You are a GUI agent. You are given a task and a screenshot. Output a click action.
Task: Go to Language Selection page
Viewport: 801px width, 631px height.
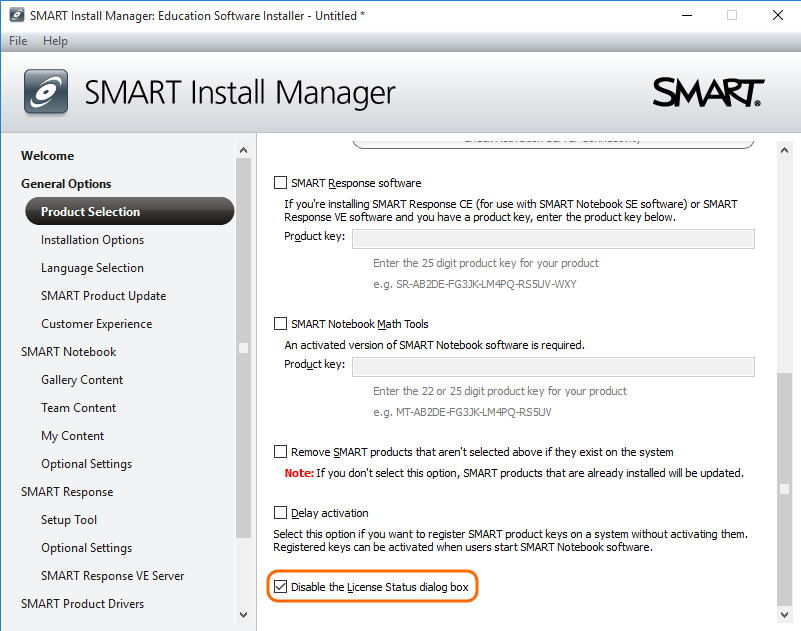coord(92,268)
